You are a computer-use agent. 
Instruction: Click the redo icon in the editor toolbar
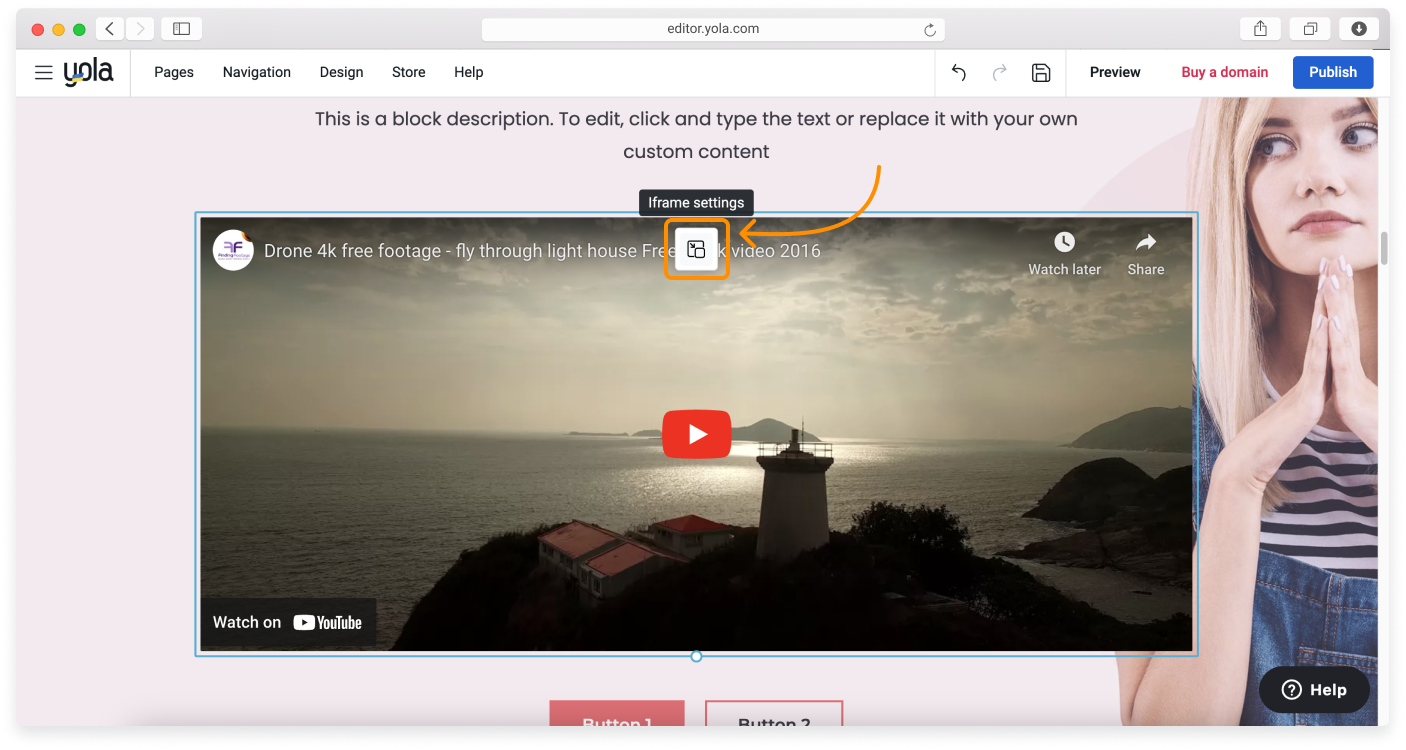tap(999, 72)
